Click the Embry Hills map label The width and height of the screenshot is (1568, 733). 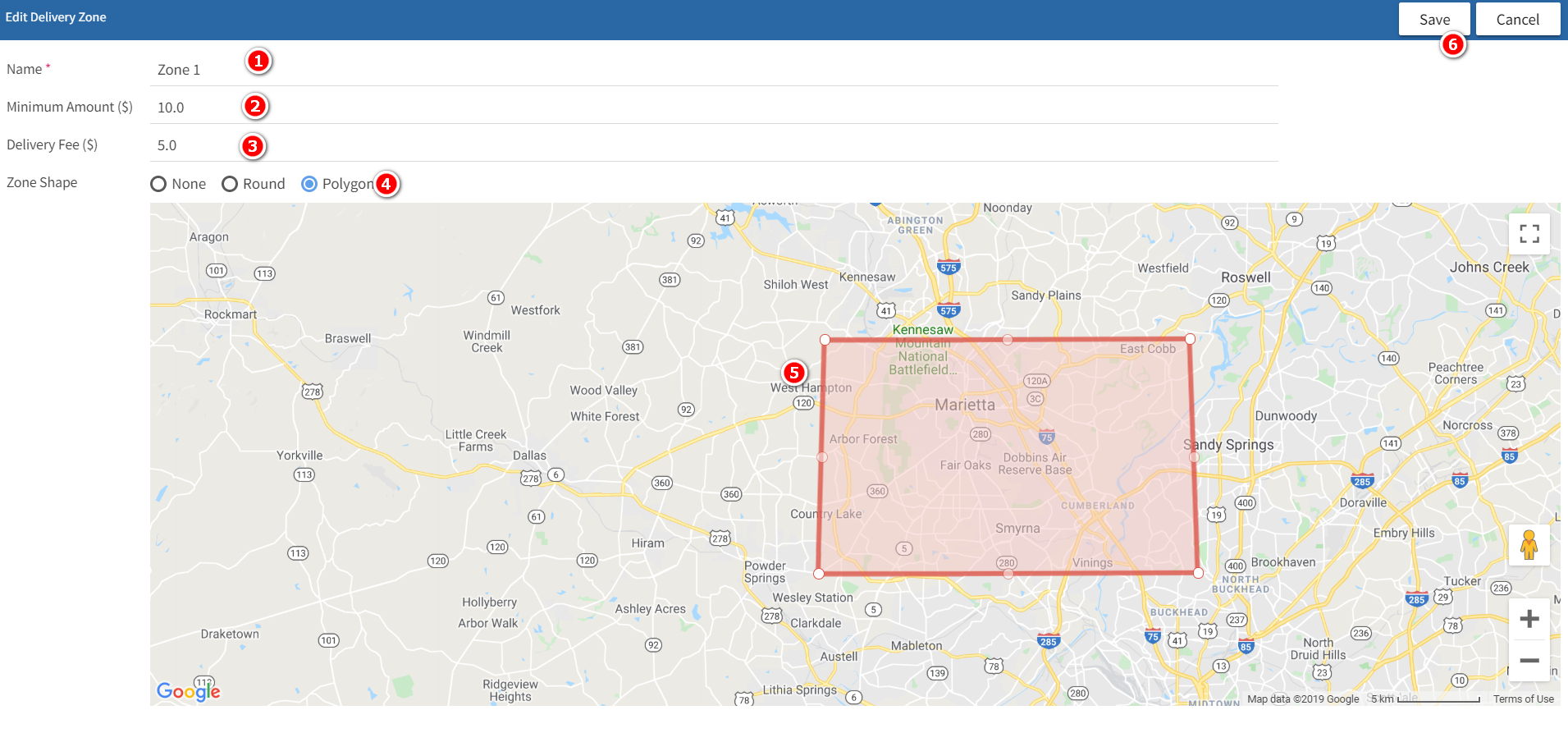click(1404, 533)
